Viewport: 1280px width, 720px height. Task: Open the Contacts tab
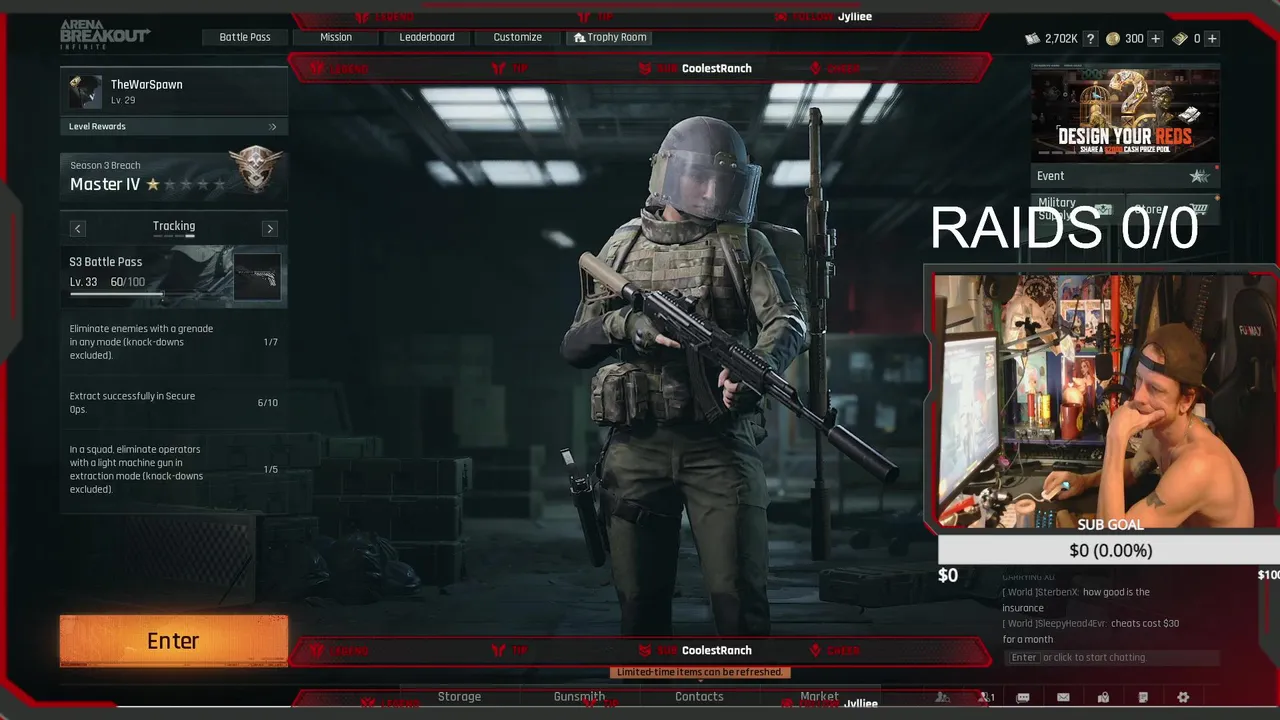coord(699,697)
